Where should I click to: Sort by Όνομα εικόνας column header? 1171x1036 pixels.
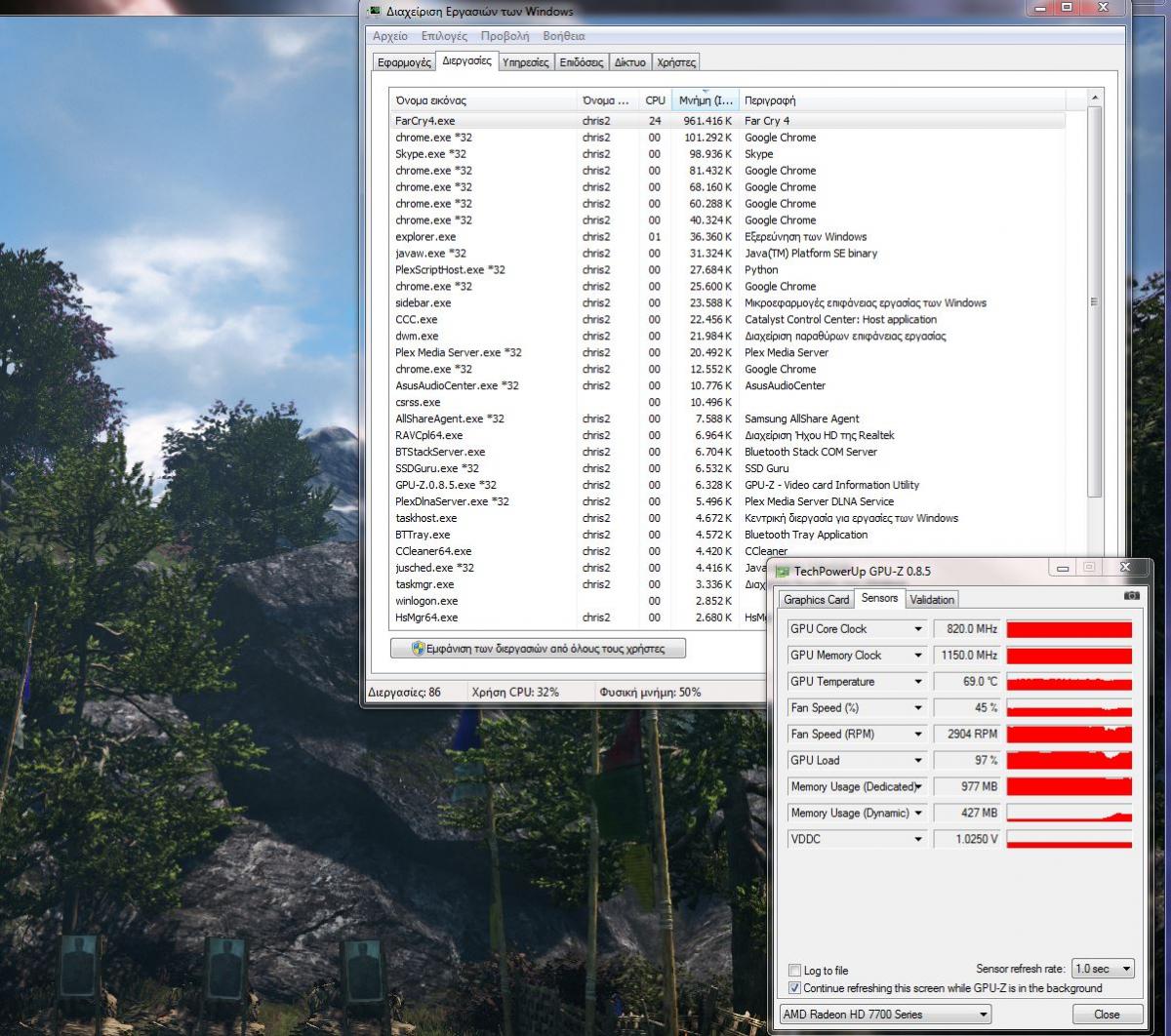pos(483,100)
